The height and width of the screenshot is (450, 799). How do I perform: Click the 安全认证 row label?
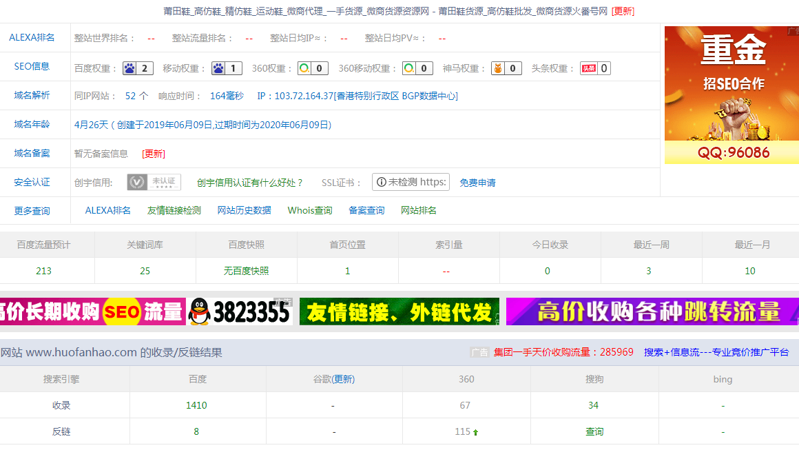click(32, 182)
